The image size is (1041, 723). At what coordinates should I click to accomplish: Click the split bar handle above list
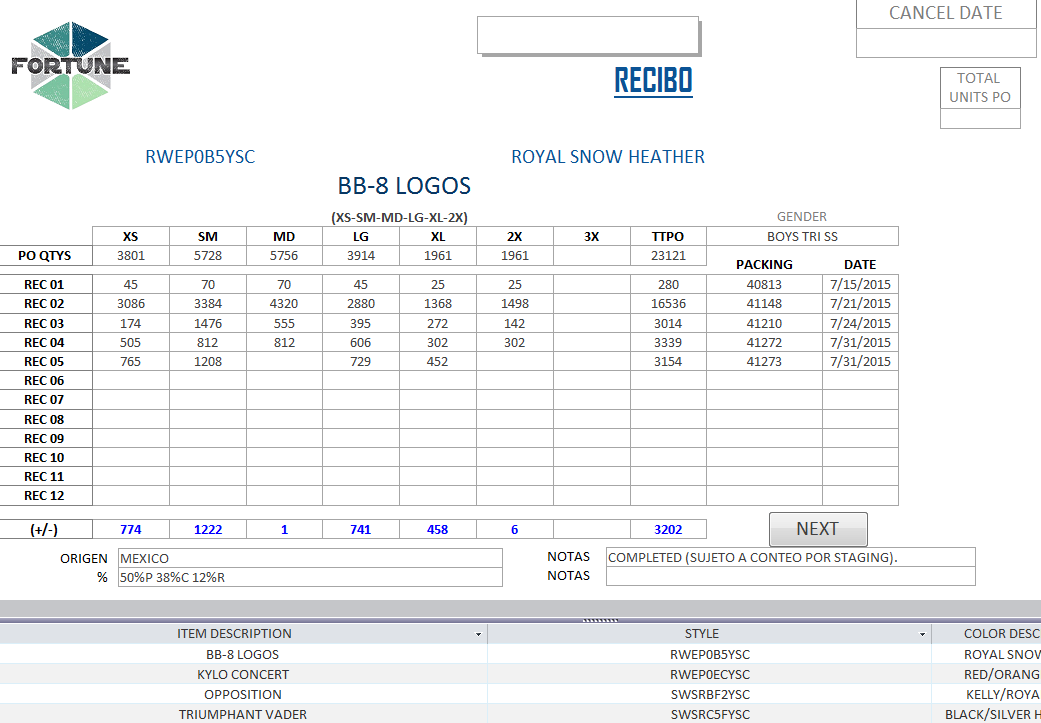[x=600, y=621]
